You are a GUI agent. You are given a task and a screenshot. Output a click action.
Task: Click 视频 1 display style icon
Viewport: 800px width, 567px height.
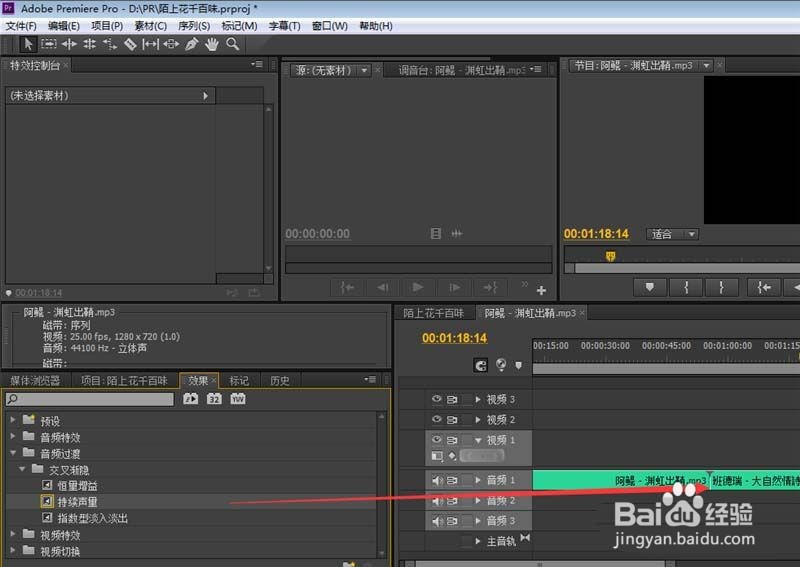pos(437,456)
